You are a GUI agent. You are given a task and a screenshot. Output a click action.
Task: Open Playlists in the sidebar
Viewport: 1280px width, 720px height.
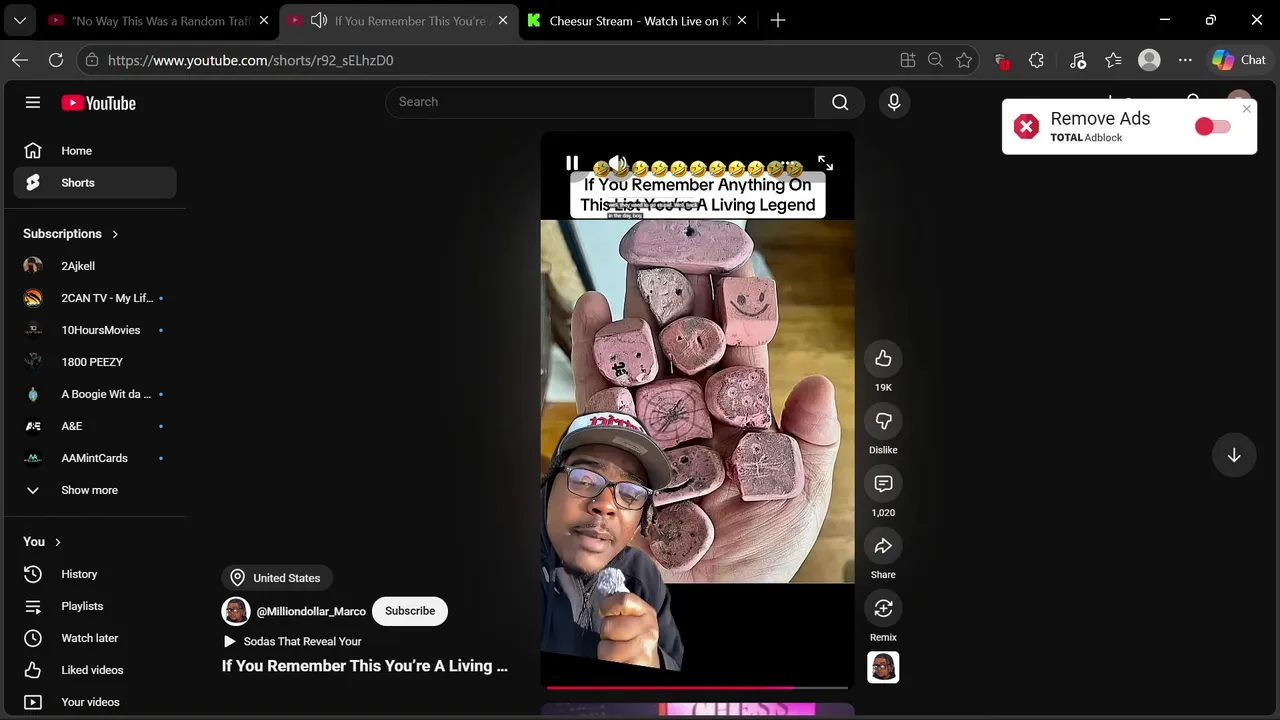point(95,606)
